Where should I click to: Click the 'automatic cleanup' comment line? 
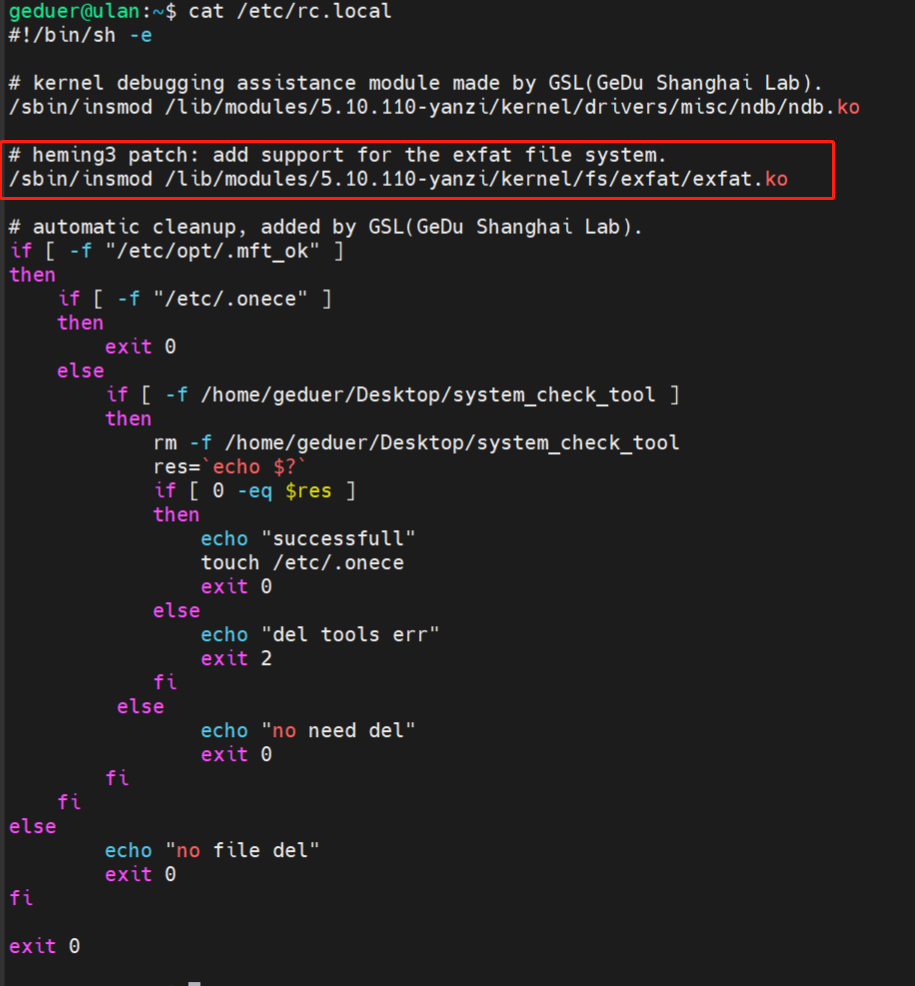click(x=326, y=226)
